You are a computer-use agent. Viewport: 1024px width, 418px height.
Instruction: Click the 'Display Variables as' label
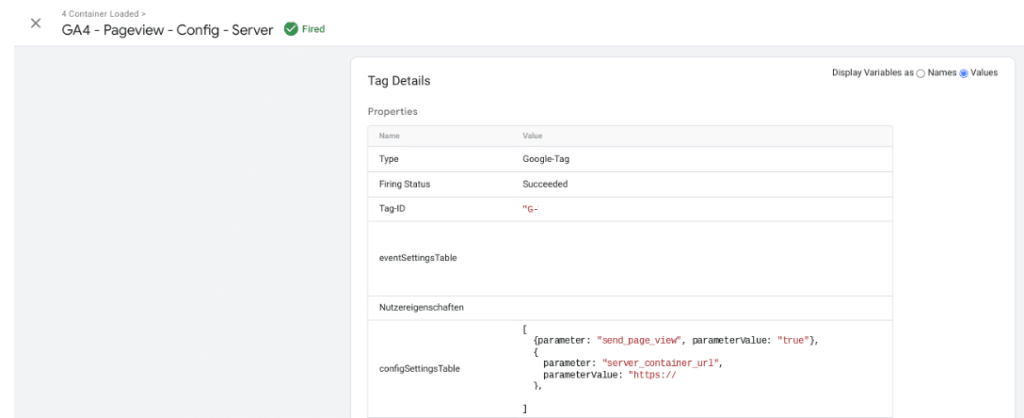[x=872, y=73]
